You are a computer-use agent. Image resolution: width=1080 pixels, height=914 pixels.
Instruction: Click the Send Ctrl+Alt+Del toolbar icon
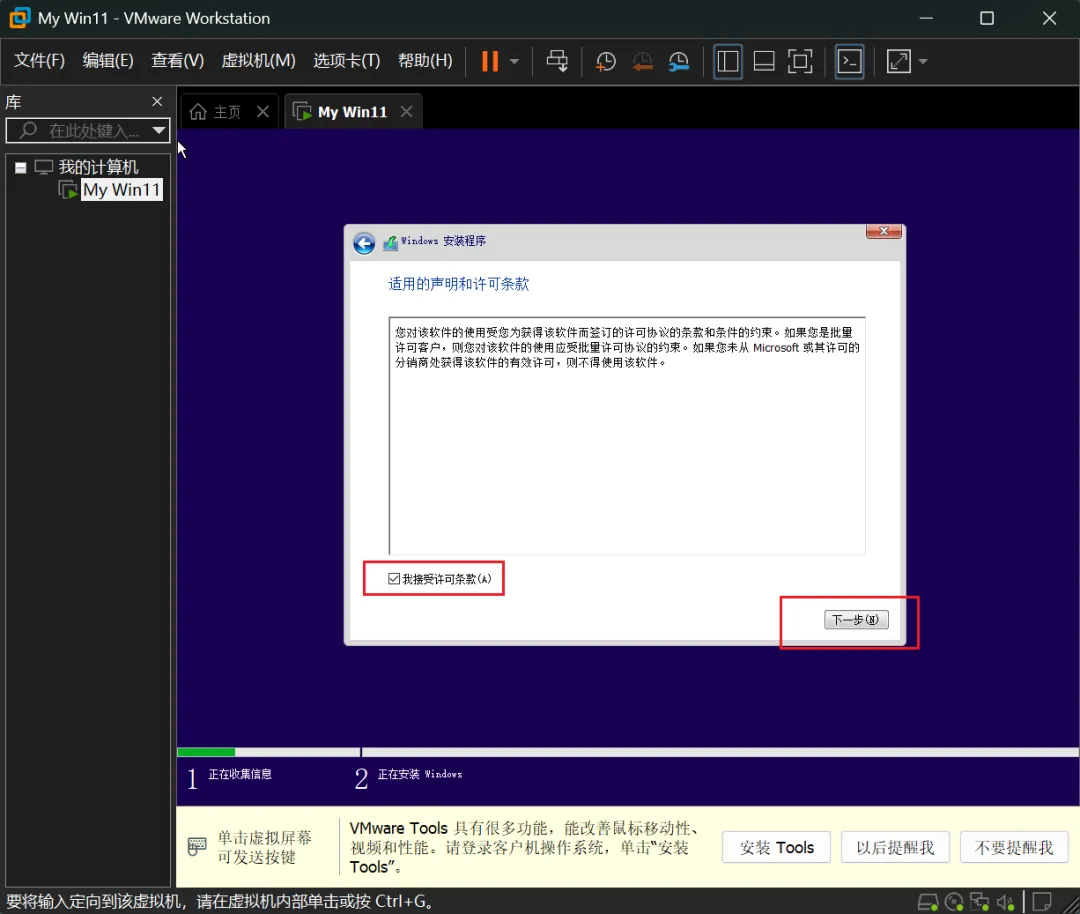[557, 61]
